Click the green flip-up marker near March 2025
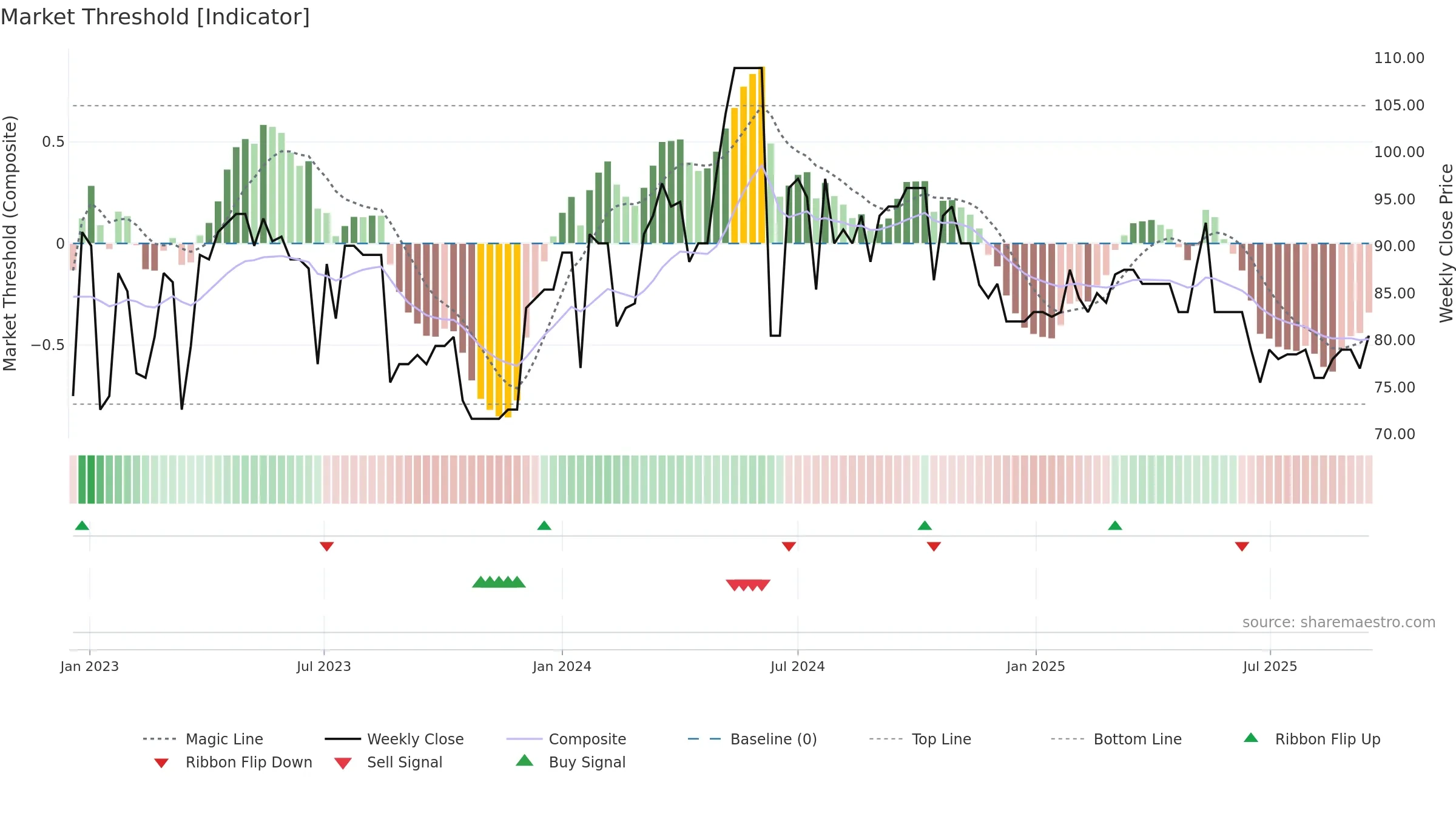The image size is (1456, 819). point(1115,525)
